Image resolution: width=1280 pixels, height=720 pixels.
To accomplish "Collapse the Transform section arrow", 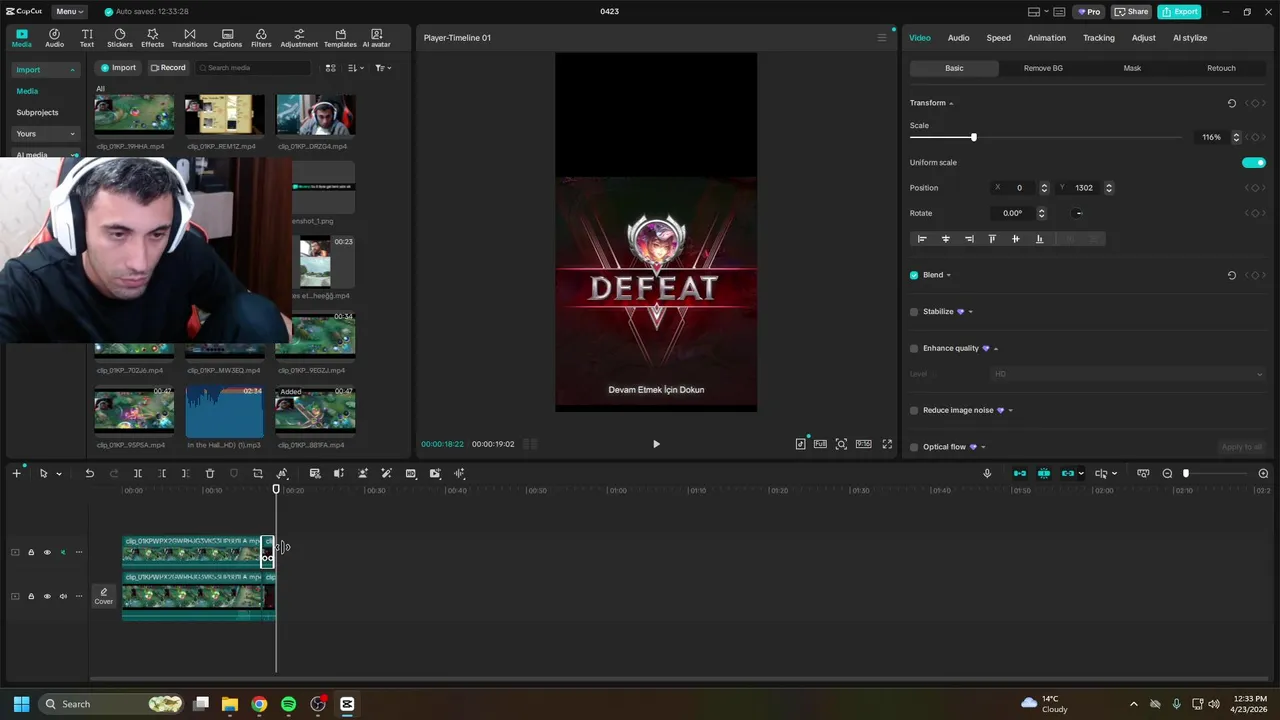I will pos(951,103).
